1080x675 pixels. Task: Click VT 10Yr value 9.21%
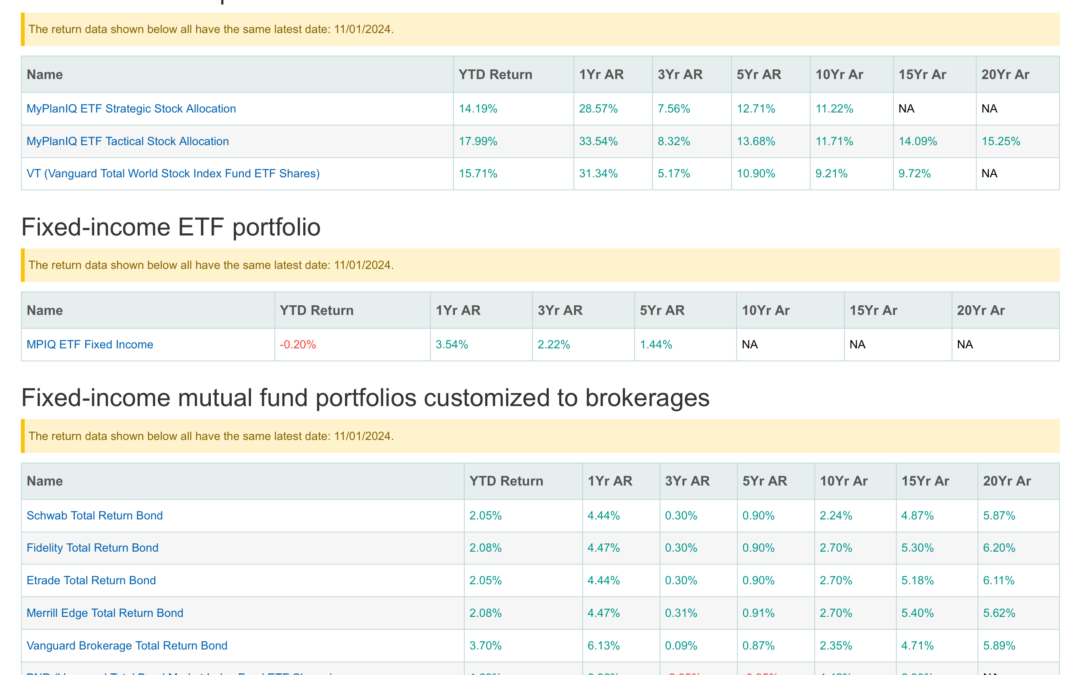coord(831,174)
